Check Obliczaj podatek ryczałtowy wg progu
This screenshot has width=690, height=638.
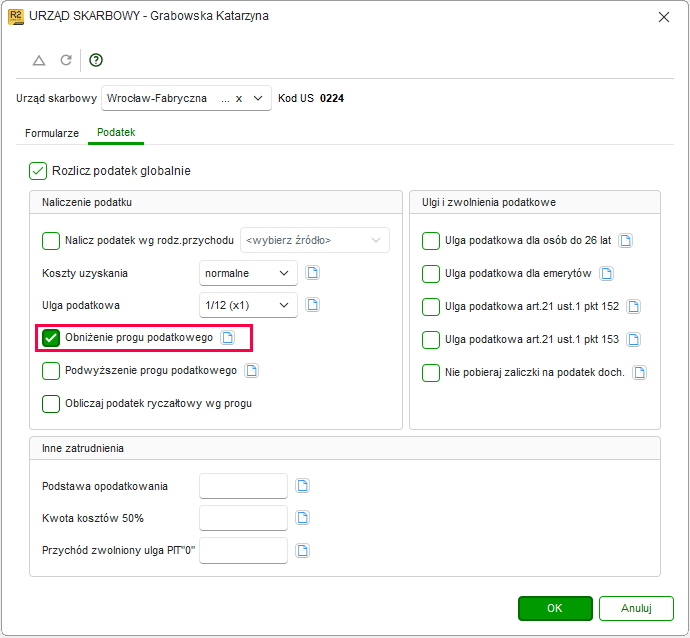click(51, 404)
